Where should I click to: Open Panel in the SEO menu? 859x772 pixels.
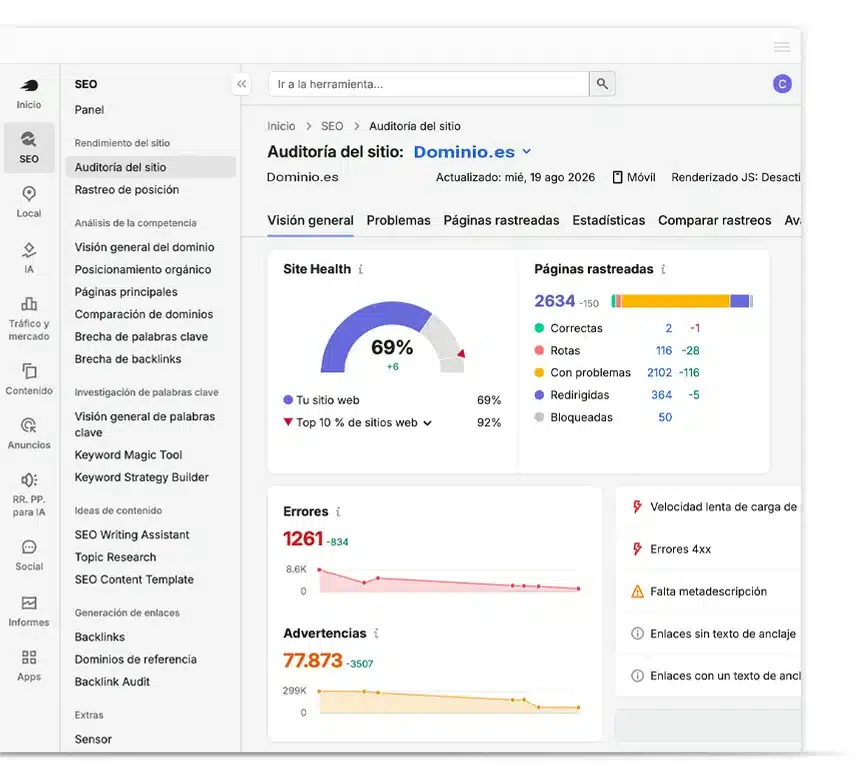pyautogui.click(x=89, y=110)
